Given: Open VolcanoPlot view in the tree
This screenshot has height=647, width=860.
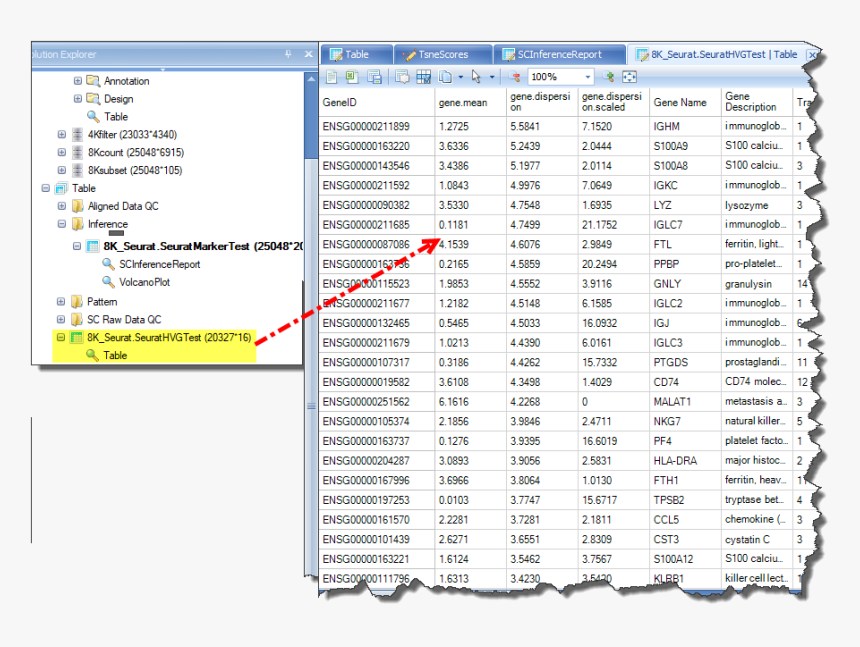Looking at the screenshot, I should coord(145,282).
